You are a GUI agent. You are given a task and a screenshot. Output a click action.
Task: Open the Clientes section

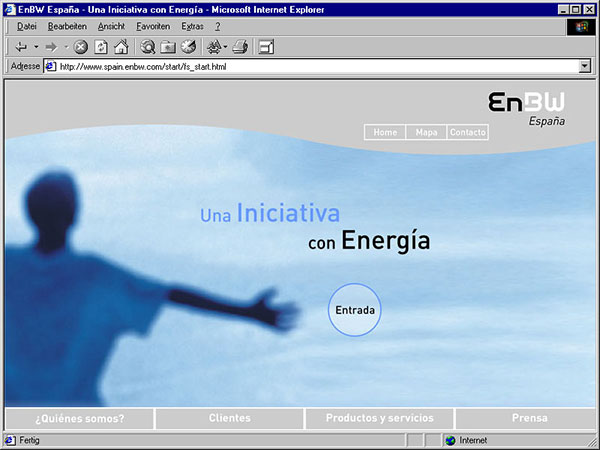pyautogui.click(x=230, y=418)
